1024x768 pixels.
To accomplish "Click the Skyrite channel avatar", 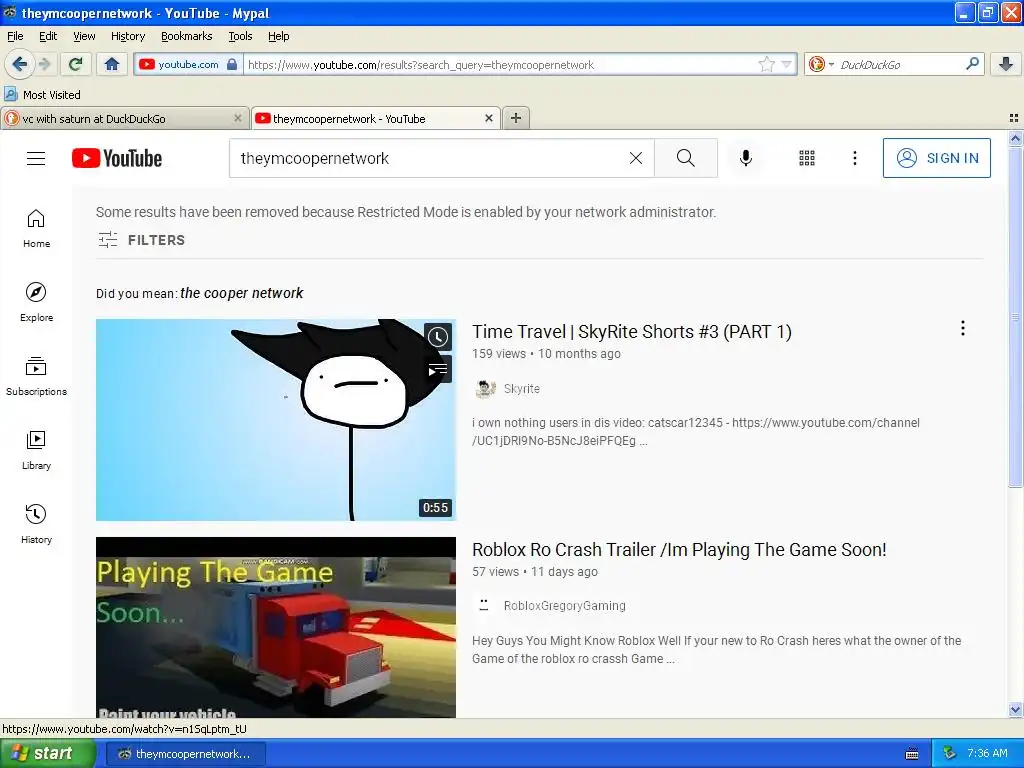I will click(x=485, y=389).
